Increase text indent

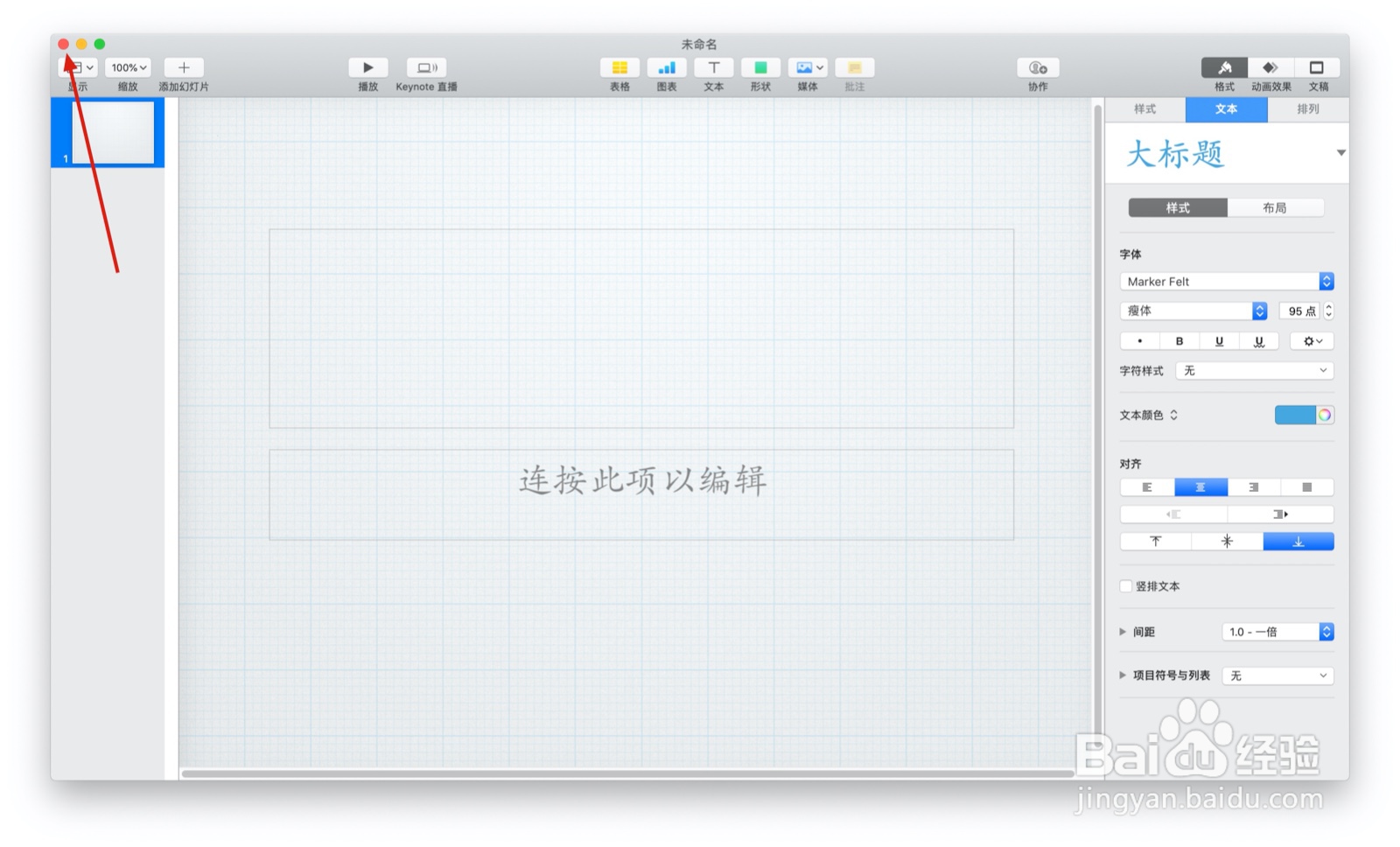1280,514
